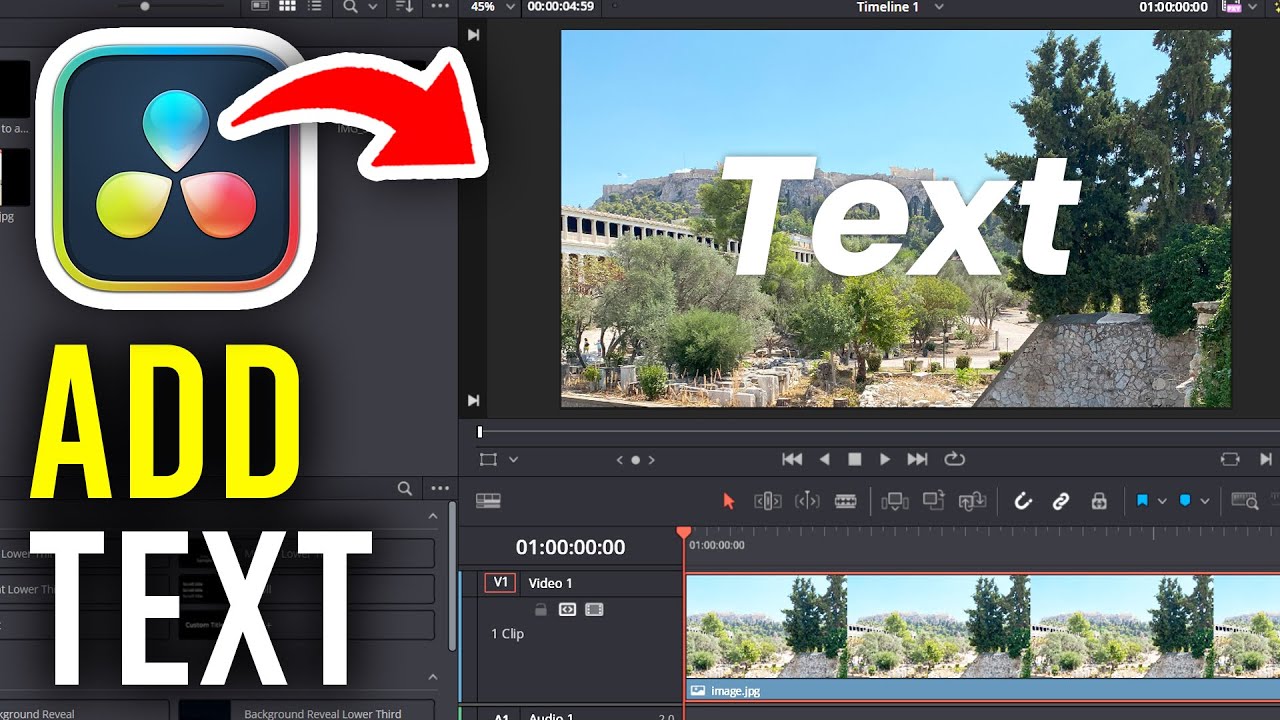Toggle the Position Lock icon
The width and height of the screenshot is (1280, 720).
point(1099,501)
